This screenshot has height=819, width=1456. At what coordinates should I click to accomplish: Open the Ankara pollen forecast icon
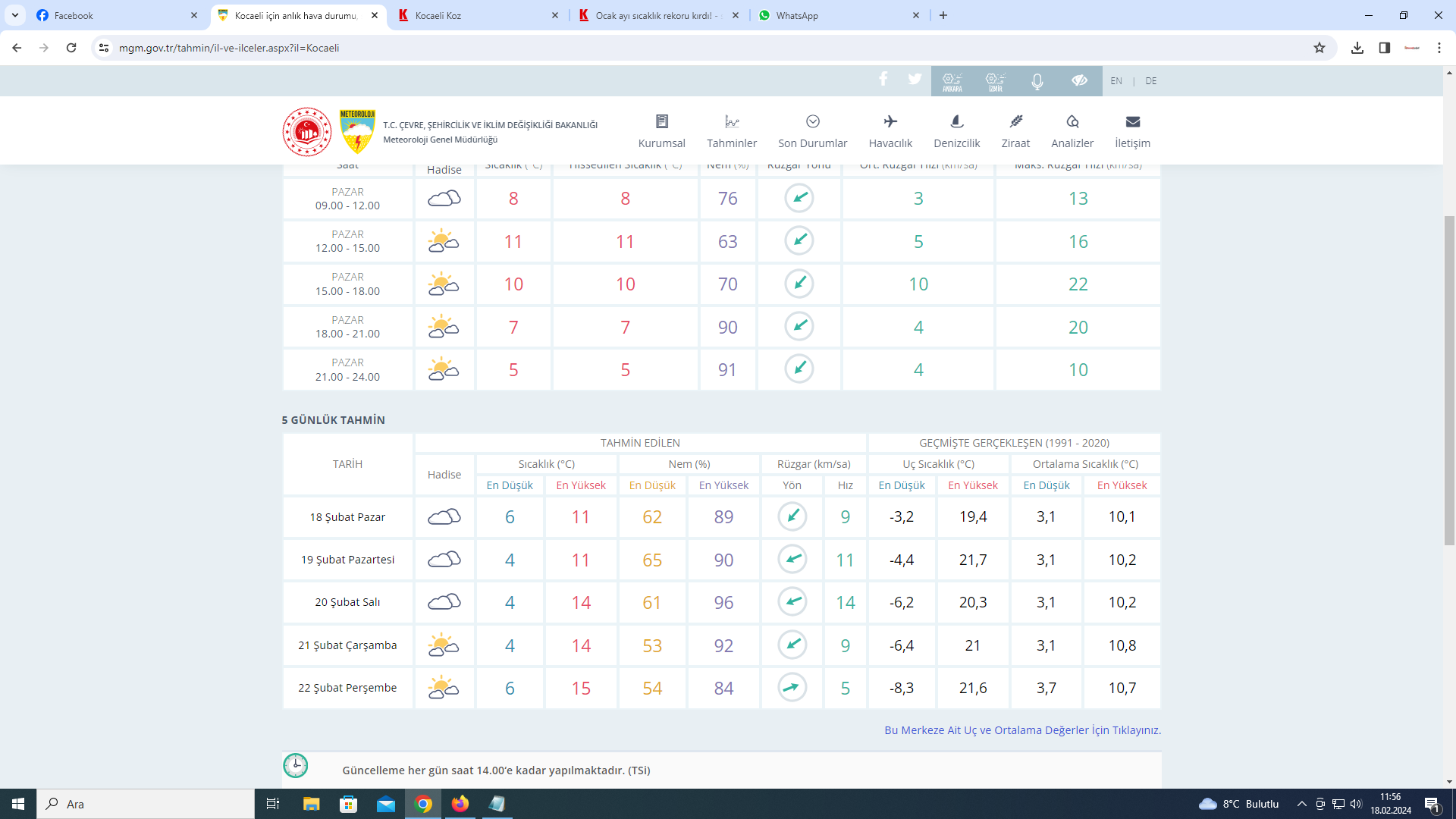(x=952, y=81)
